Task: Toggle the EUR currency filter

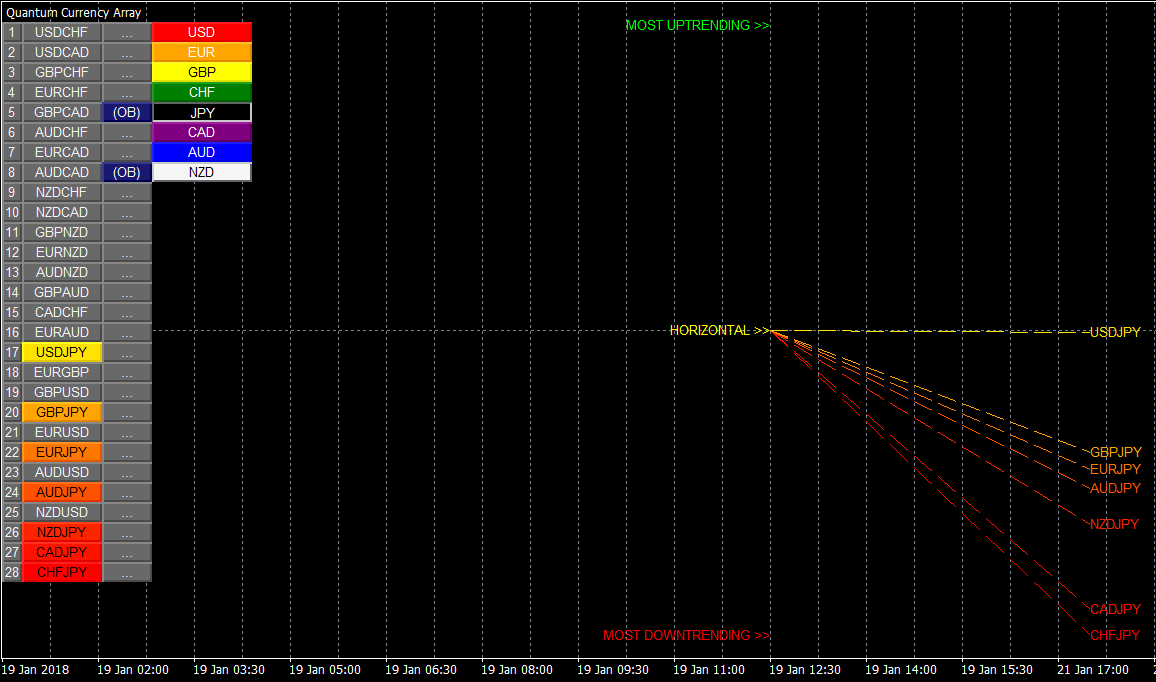Action: (x=201, y=52)
